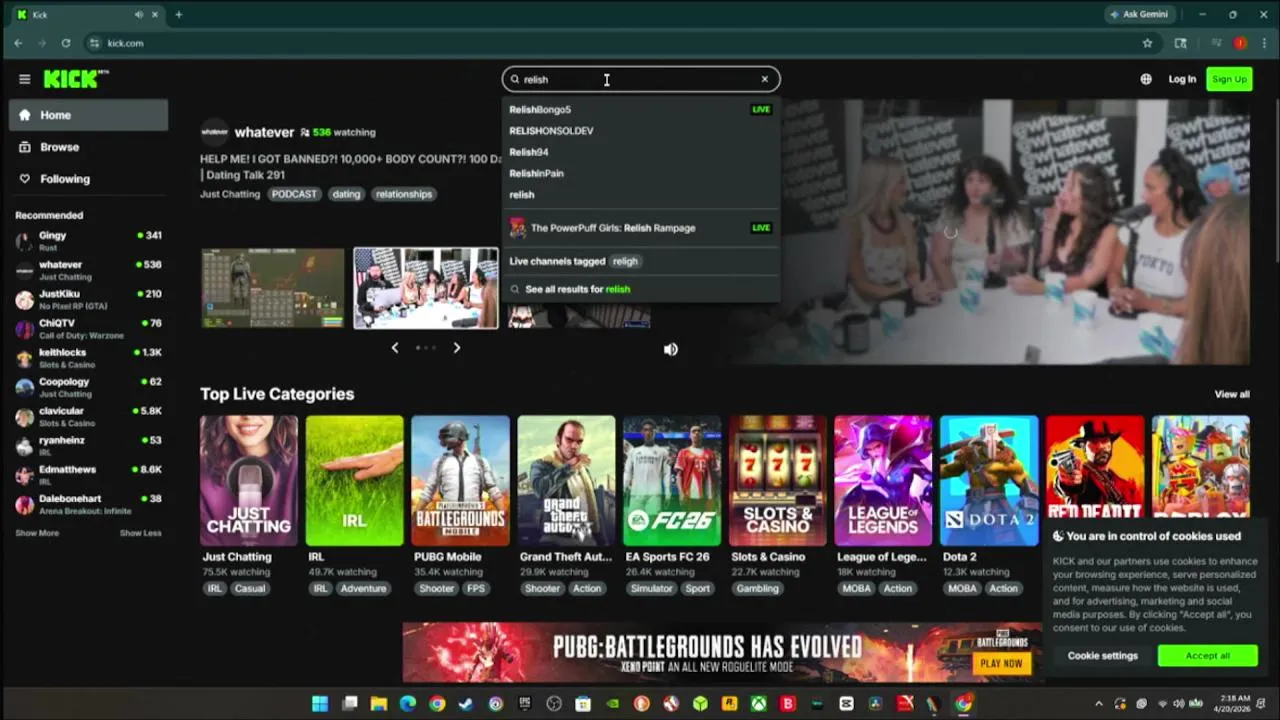Open Gingy recommended channel
The height and width of the screenshot is (720, 1280).
coord(89,240)
